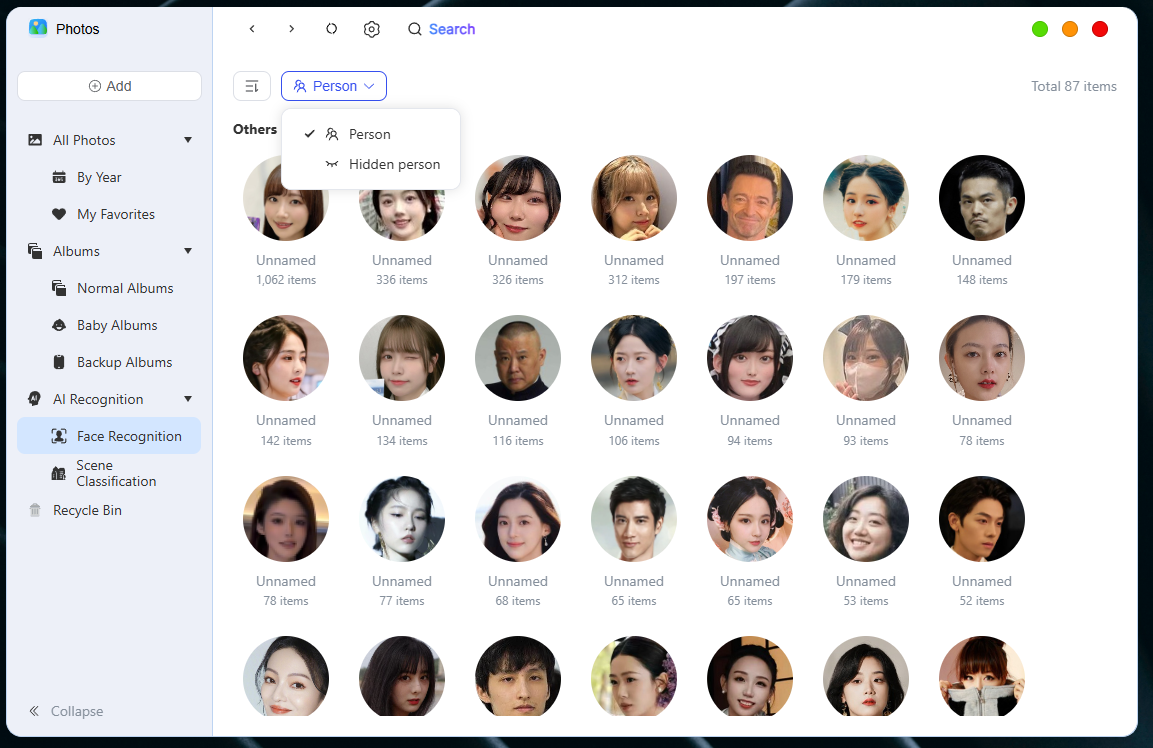Select Face Recognition in sidebar
This screenshot has height=748, width=1153.
tap(109, 436)
